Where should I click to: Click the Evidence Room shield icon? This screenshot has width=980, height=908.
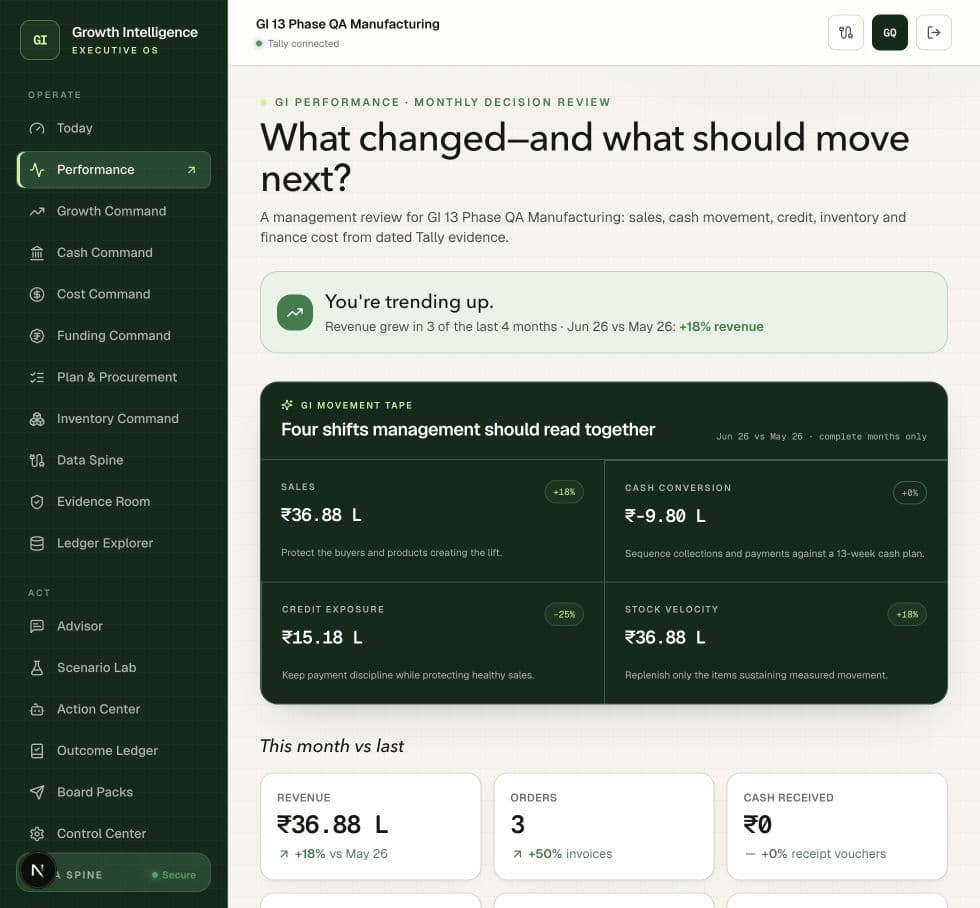pyautogui.click(x=37, y=502)
